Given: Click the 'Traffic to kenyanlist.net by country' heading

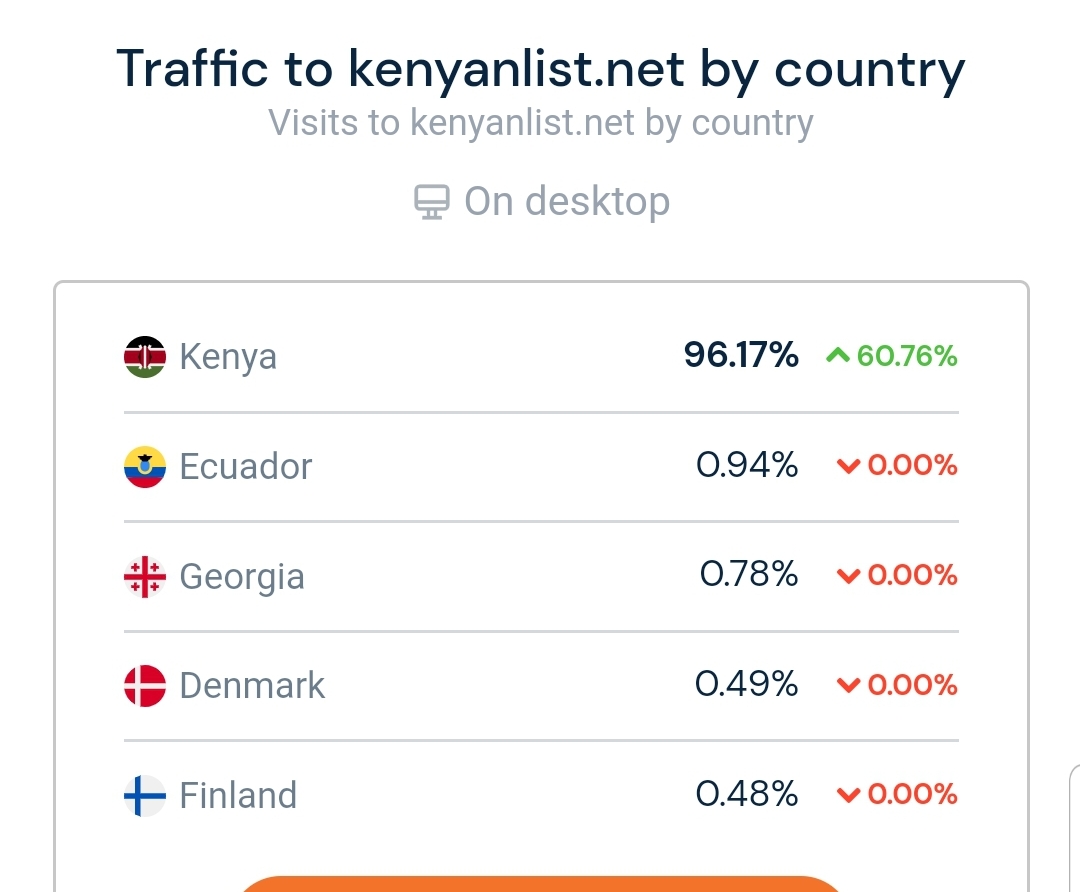Looking at the screenshot, I should coord(540,68).
